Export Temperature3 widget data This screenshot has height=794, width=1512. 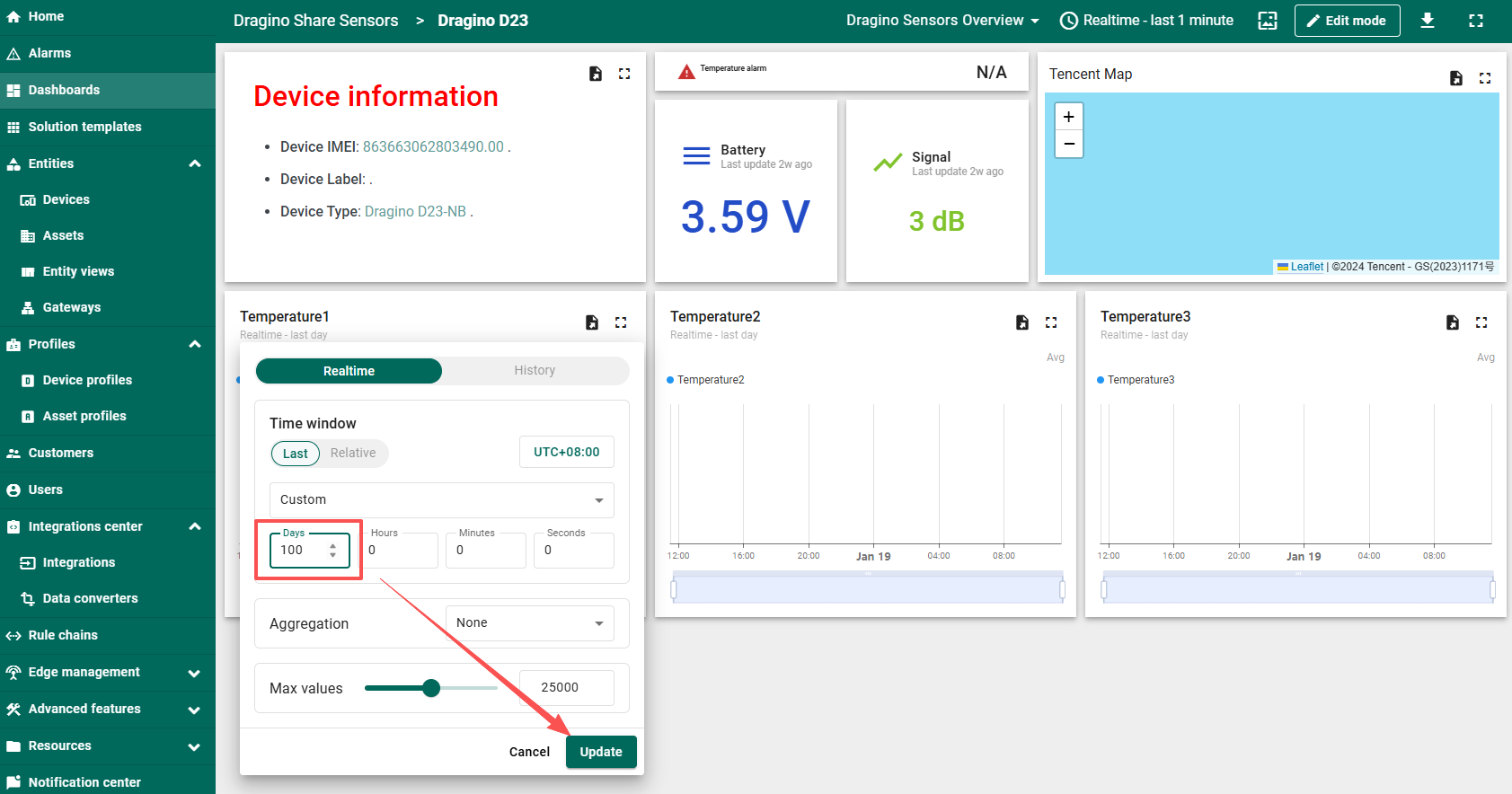pyautogui.click(x=1452, y=322)
